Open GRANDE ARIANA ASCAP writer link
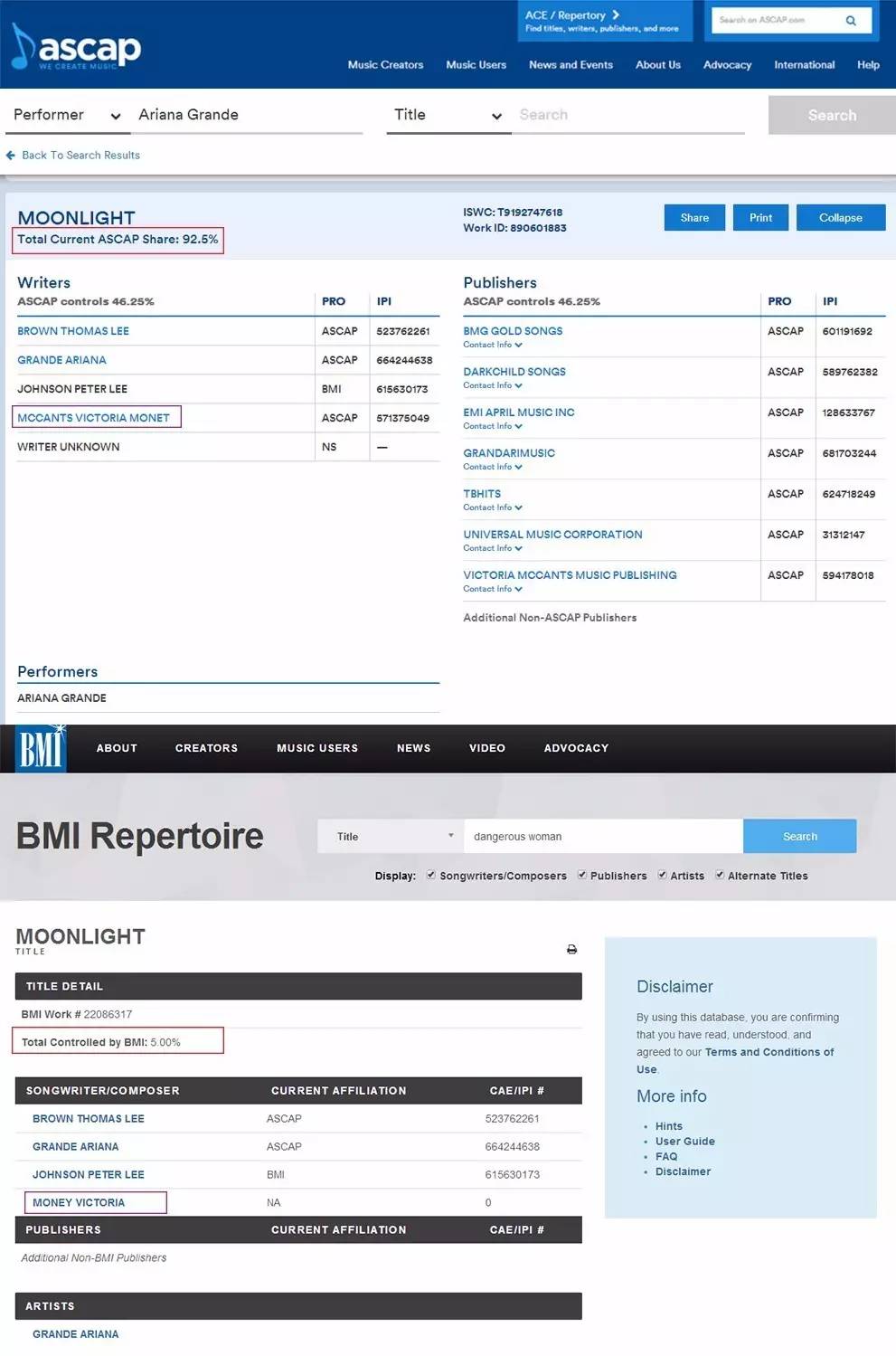 [x=61, y=360]
